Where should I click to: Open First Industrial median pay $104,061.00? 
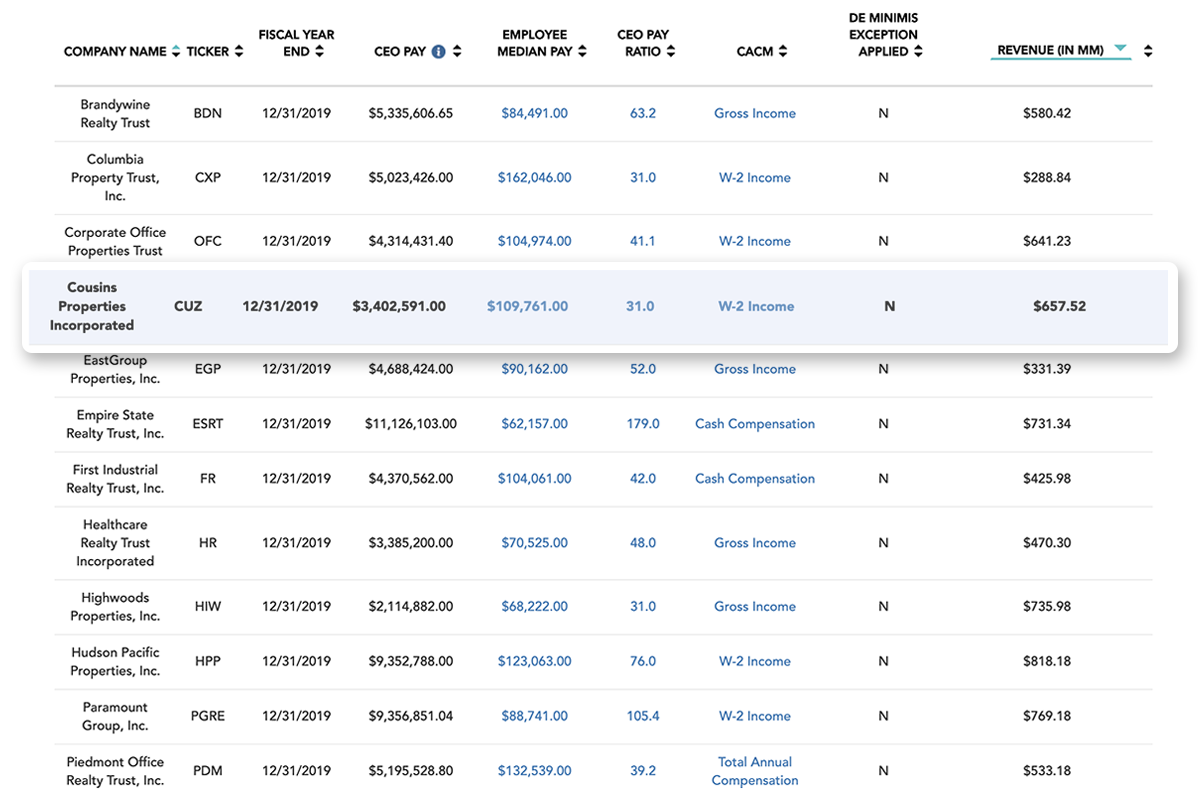(534, 479)
